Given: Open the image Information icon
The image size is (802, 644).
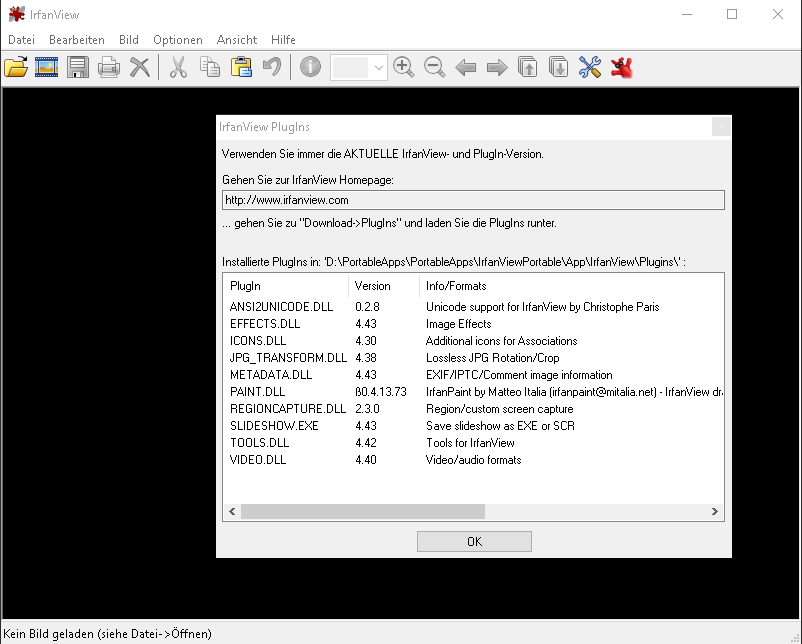Looking at the screenshot, I should pyautogui.click(x=310, y=67).
